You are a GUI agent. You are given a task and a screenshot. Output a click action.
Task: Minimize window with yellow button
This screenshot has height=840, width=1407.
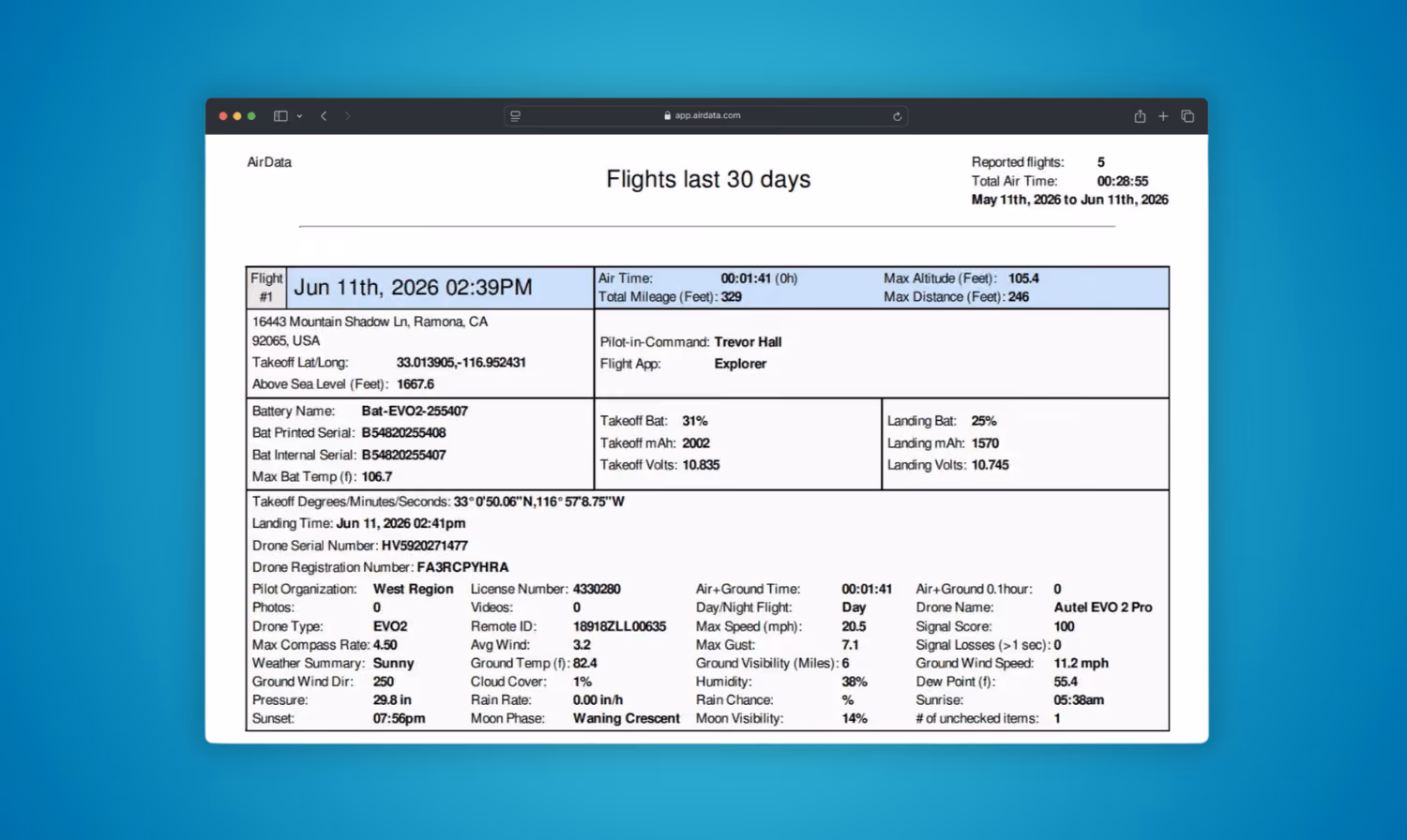[x=237, y=116]
